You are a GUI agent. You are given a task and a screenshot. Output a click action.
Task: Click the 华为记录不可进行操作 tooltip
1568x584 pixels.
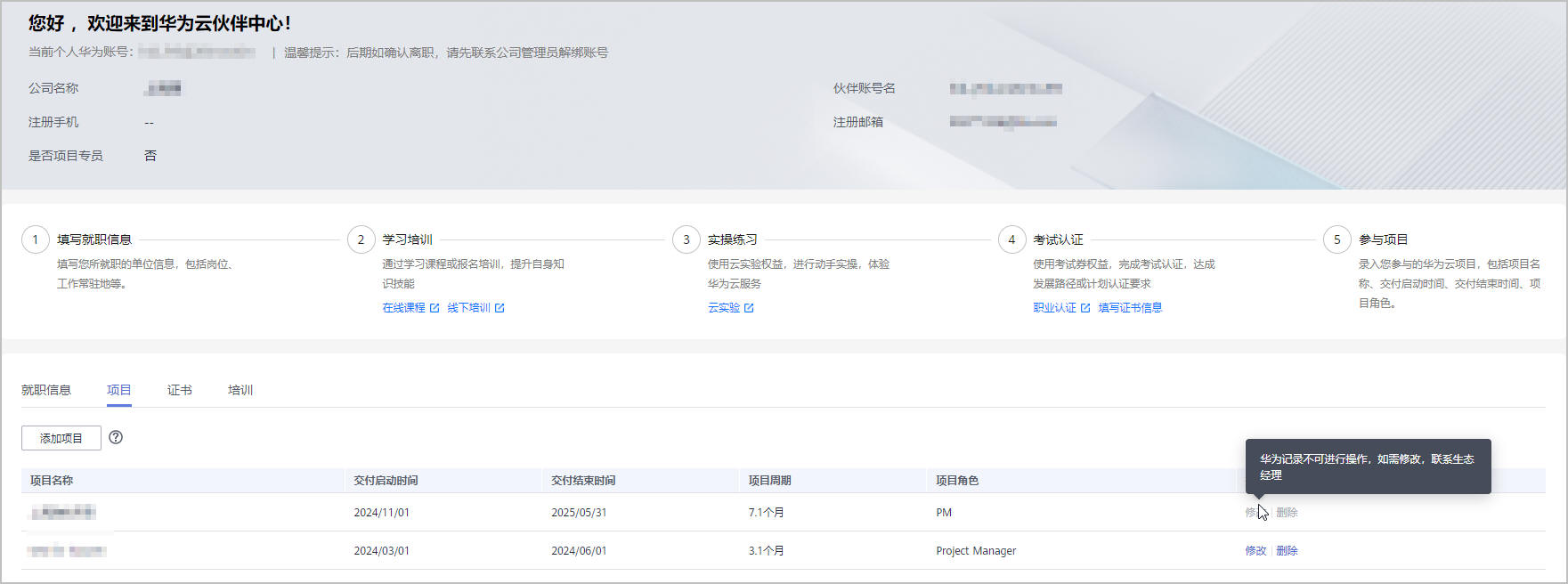(x=1368, y=466)
